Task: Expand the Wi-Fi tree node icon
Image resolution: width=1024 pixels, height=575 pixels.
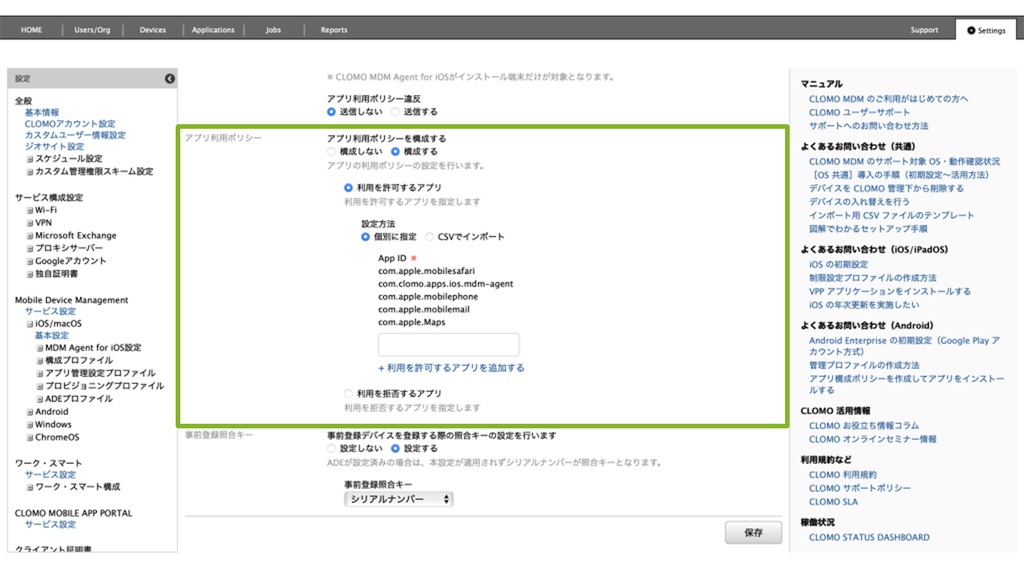Action: point(30,211)
